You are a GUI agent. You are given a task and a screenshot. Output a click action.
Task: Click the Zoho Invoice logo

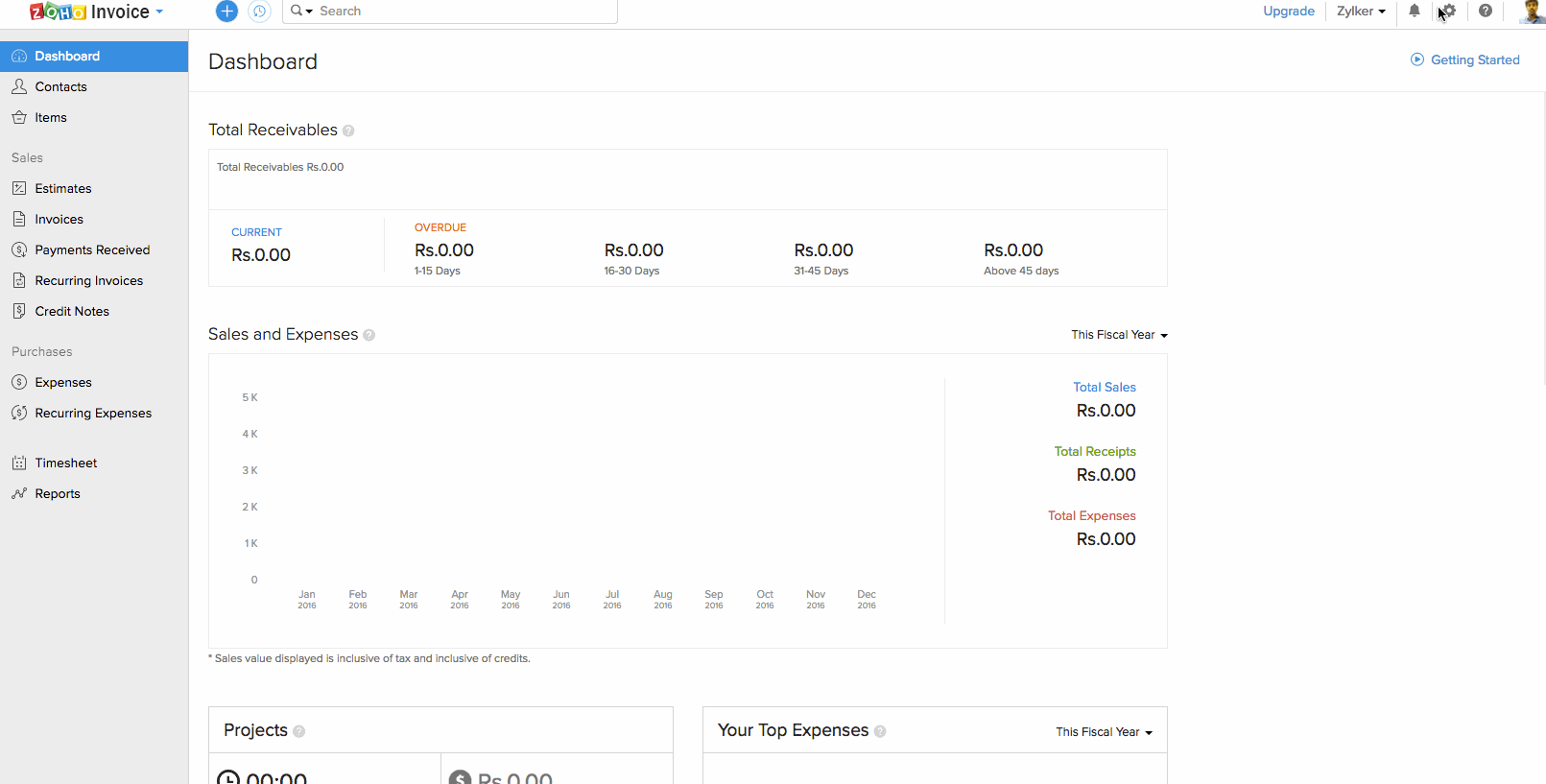(x=89, y=12)
